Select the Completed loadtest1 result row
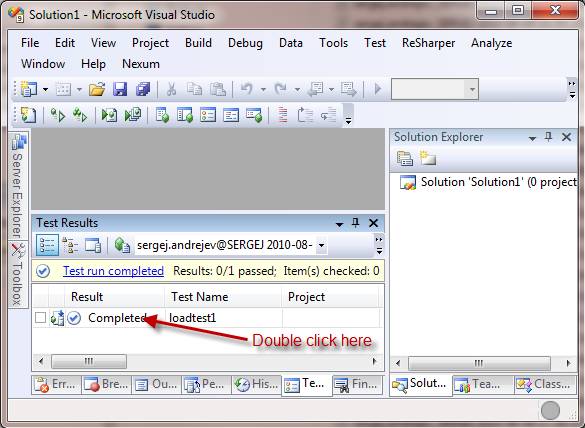 click(208, 318)
